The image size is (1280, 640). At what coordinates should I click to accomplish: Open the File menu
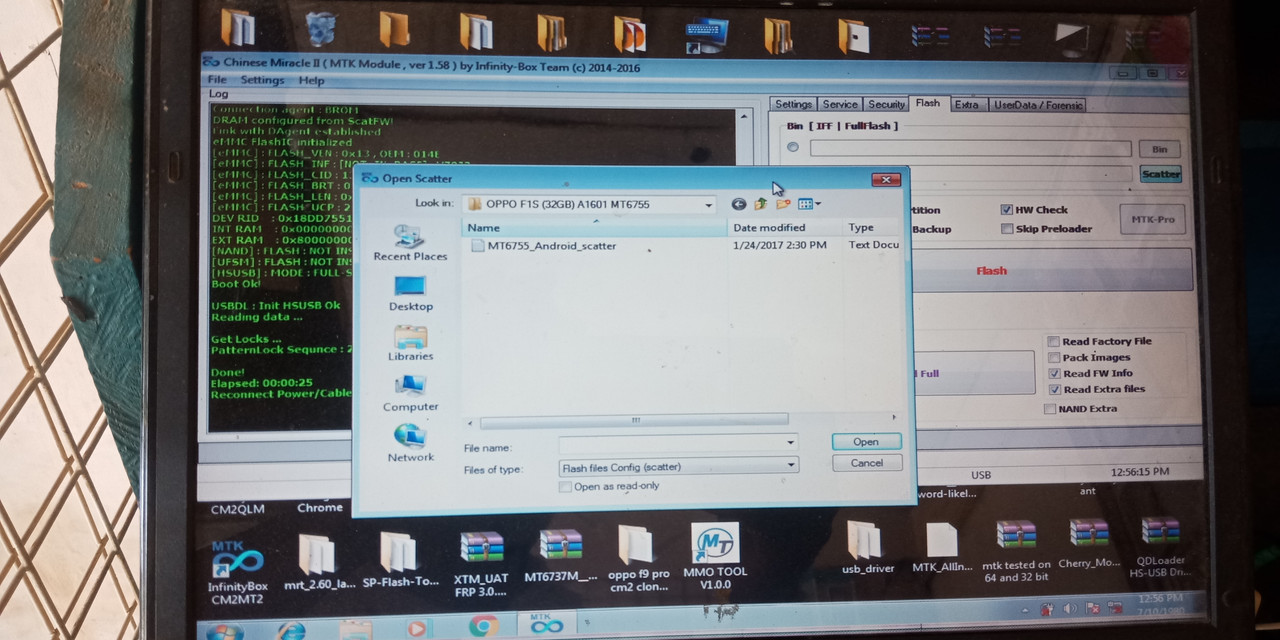point(217,80)
